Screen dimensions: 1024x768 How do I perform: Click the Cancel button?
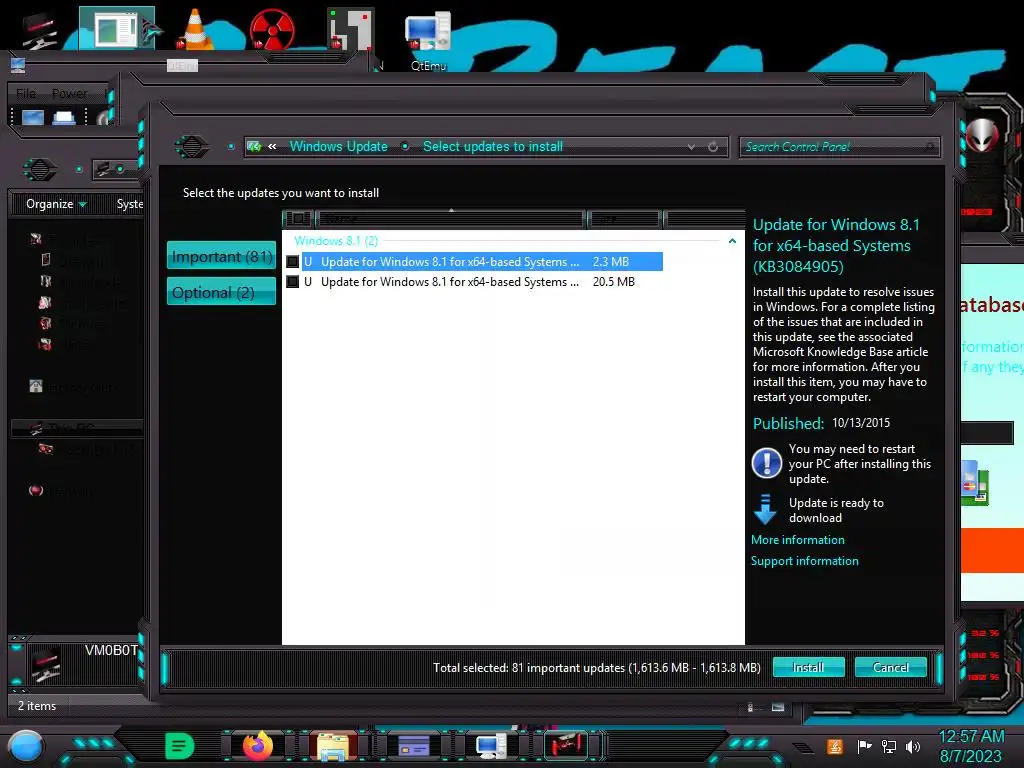[x=891, y=667]
